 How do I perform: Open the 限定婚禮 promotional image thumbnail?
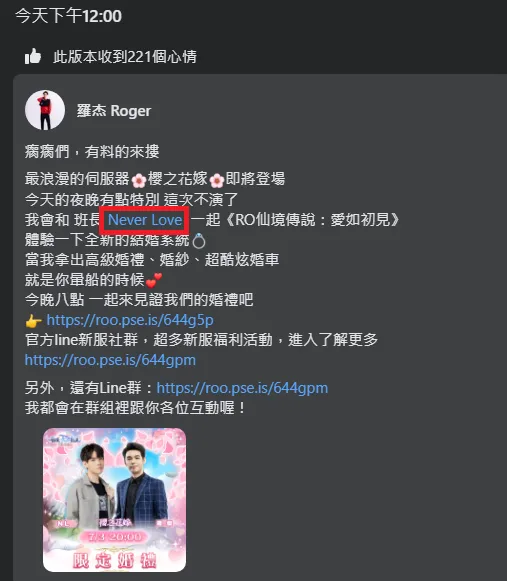pyautogui.click(x=115, y=500)
